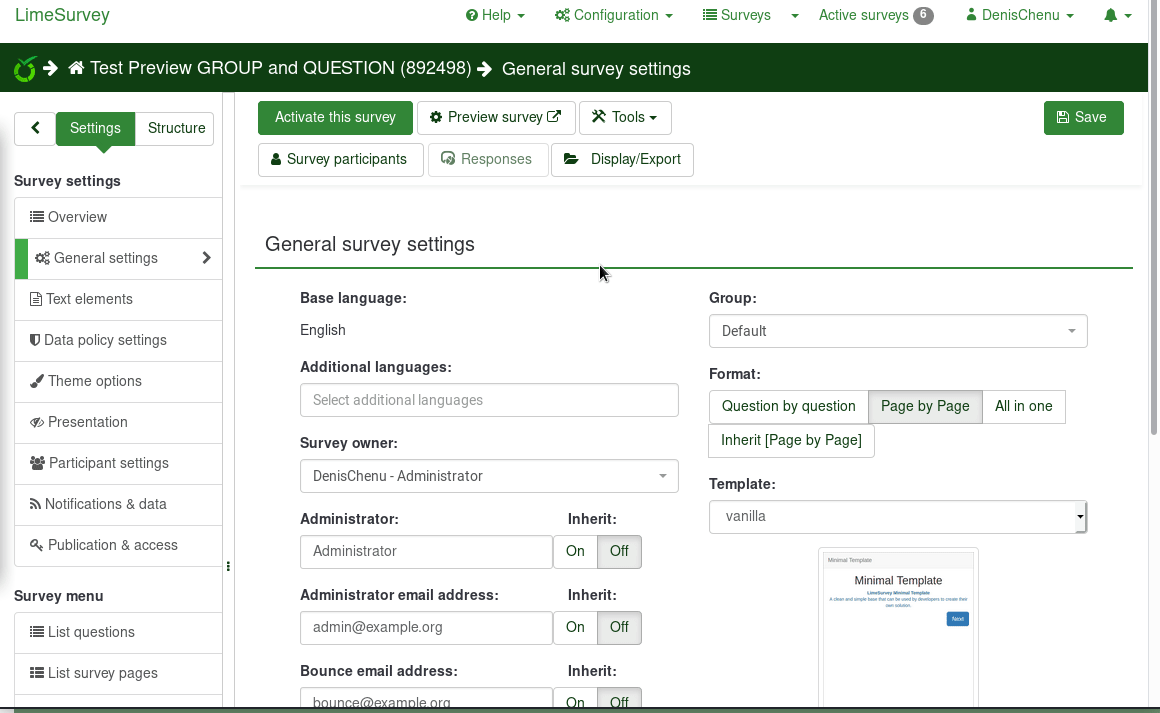The height and width of the screenshot is (713, 1160).
Task: Expand the Group dropdown
Action: click(x=897, y=331)
